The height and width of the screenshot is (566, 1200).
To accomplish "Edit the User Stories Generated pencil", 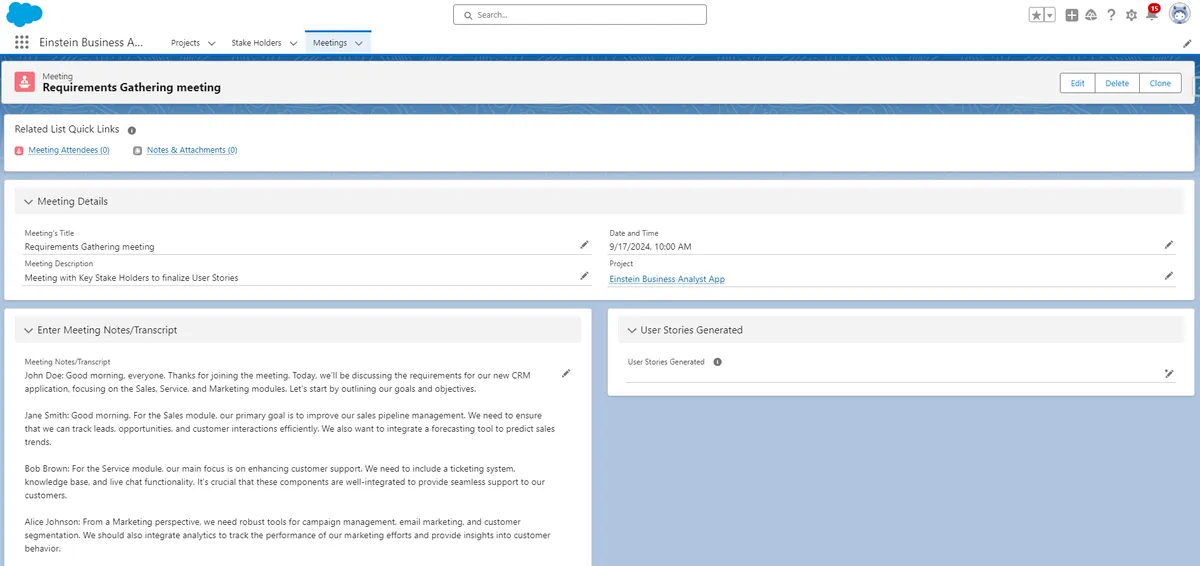I will click(x=1169, y=373).
